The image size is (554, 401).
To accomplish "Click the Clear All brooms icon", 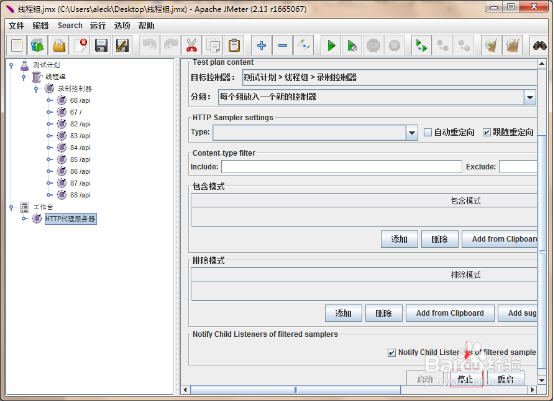I will coord(512,46).
